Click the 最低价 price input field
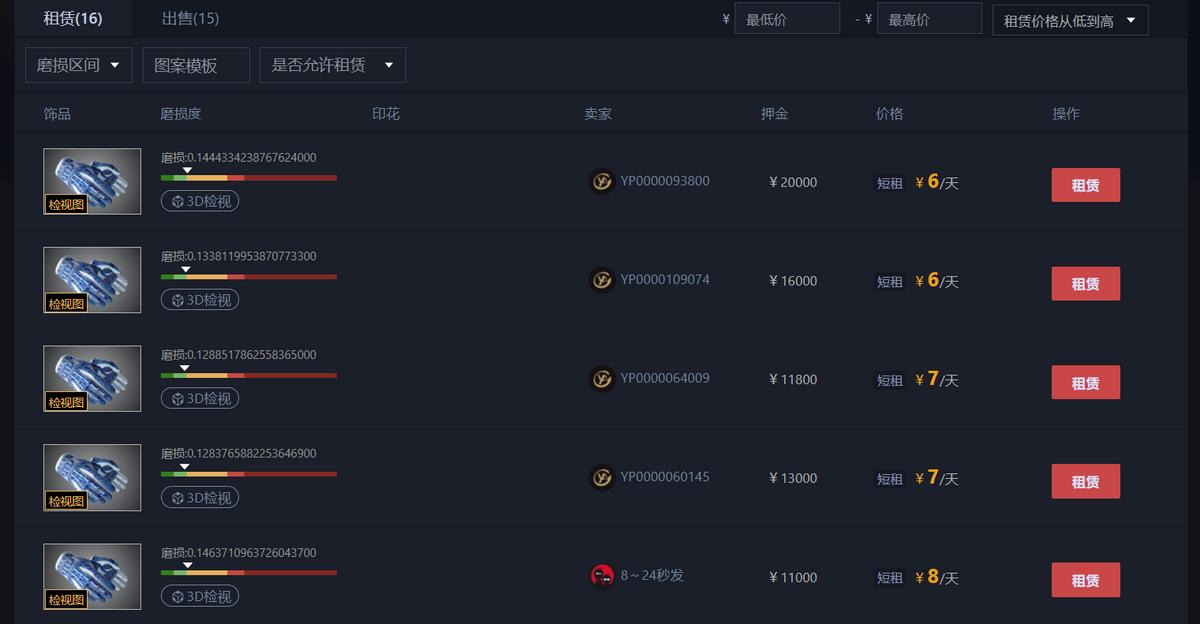This screenshot has width=1200, height=624. pos(787,18)
